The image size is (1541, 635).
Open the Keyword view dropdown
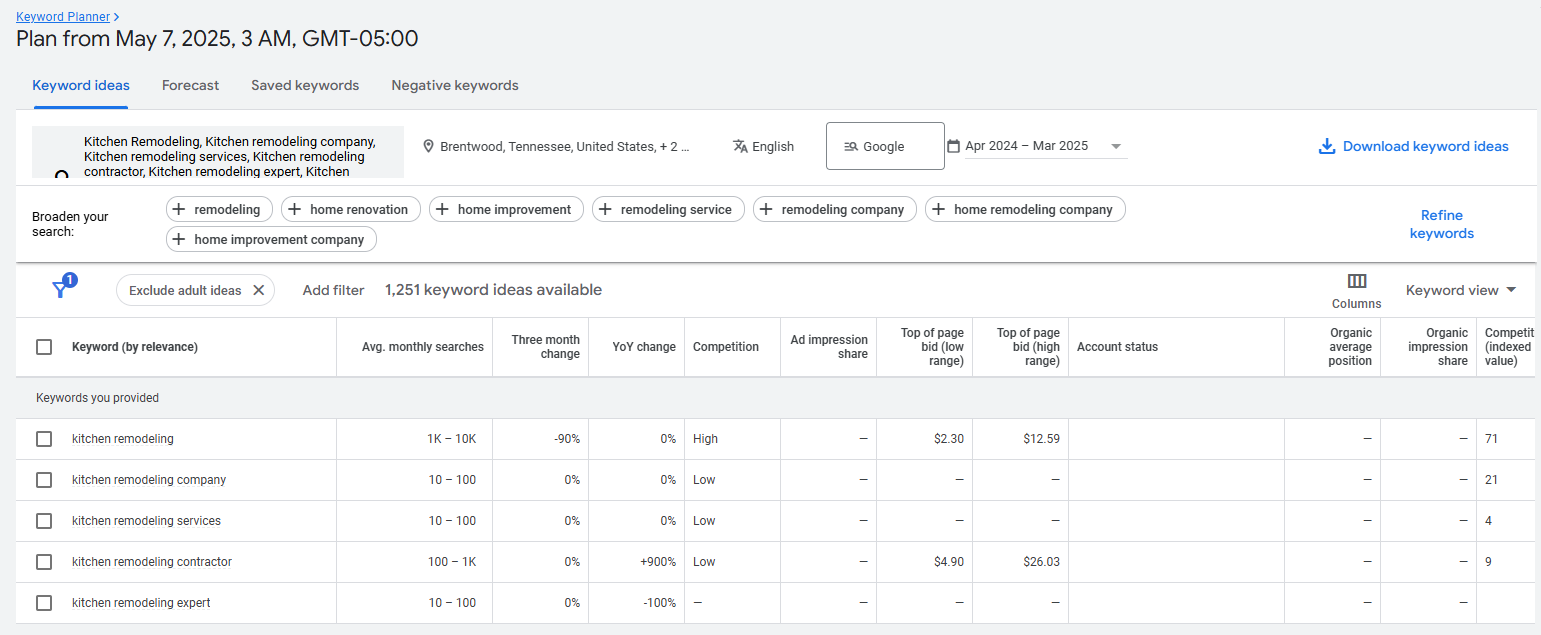[x=1461, y=290]
